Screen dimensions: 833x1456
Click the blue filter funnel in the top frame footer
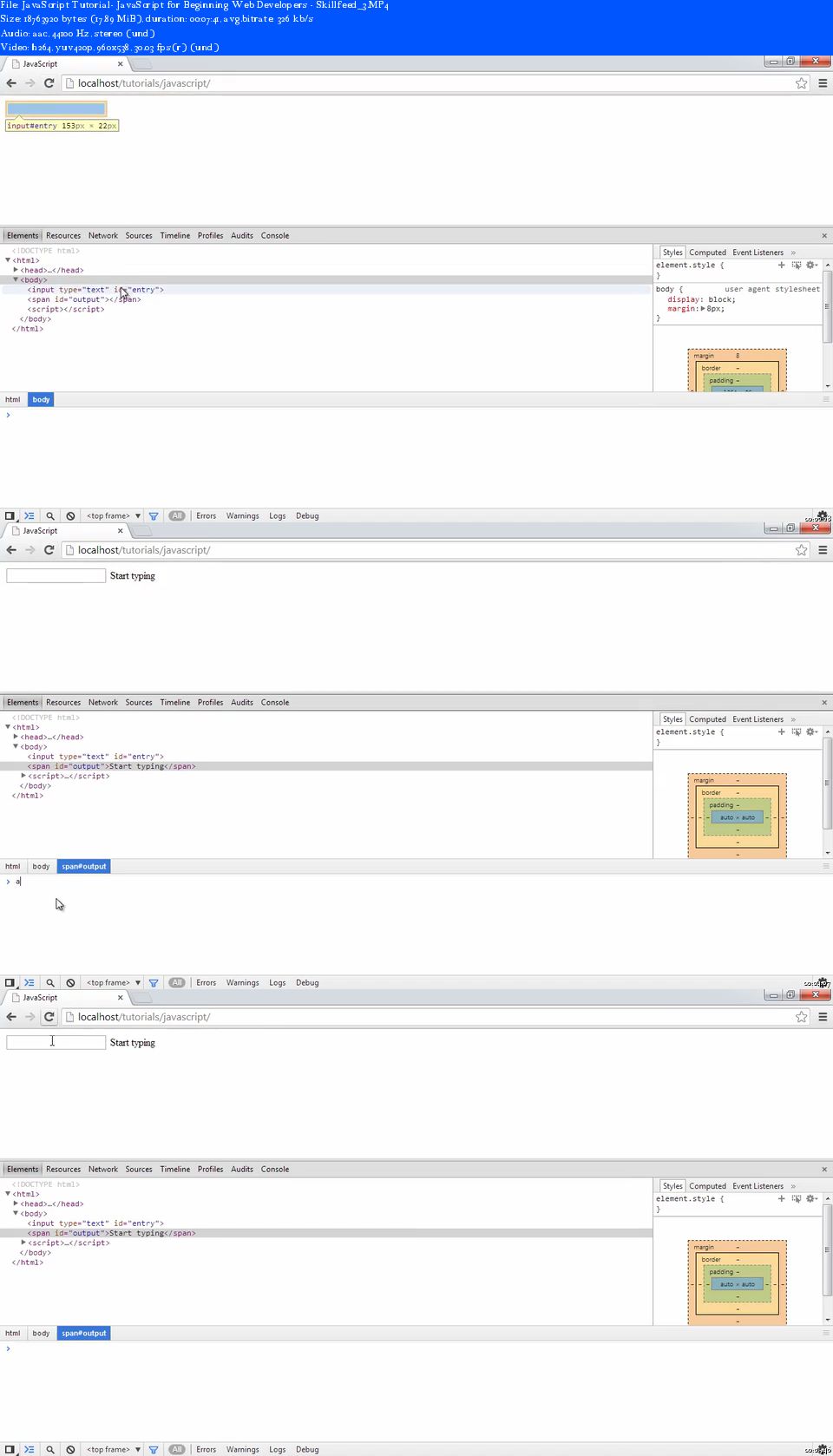[154, 515]
